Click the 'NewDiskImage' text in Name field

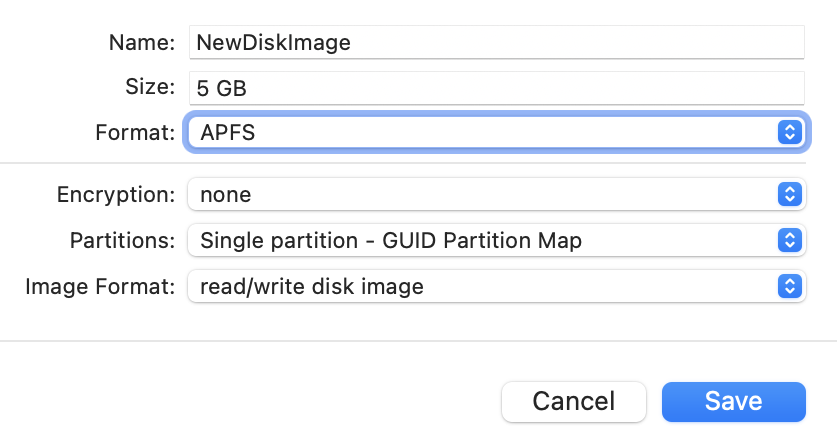coord(273,42)
